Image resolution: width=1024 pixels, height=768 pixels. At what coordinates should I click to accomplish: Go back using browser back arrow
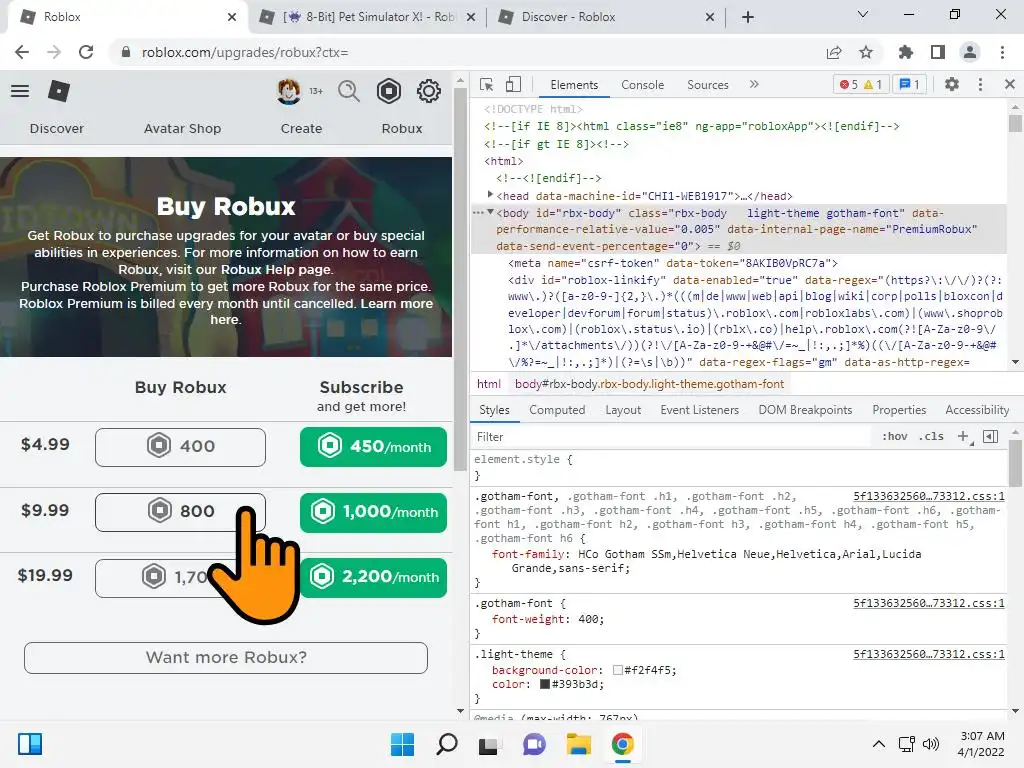tap(22, 52)
